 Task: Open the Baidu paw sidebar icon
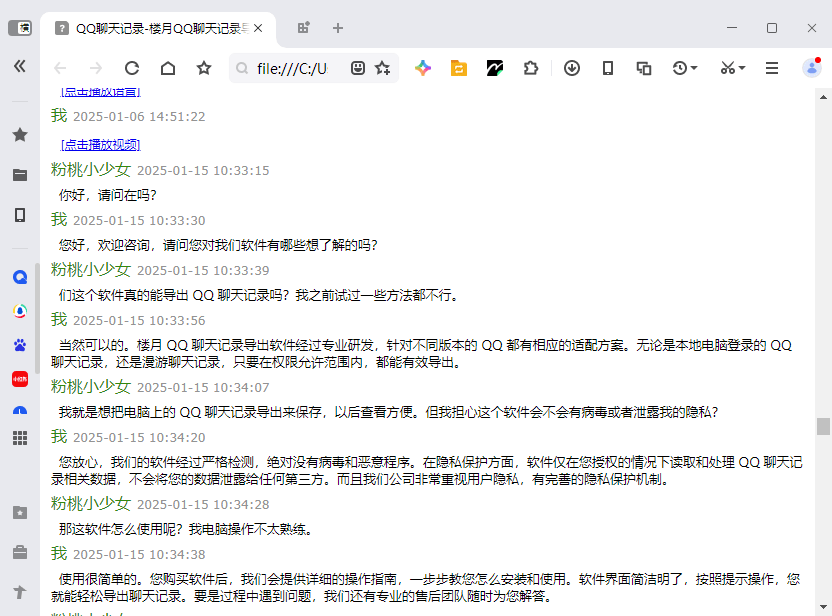point(20,345)
